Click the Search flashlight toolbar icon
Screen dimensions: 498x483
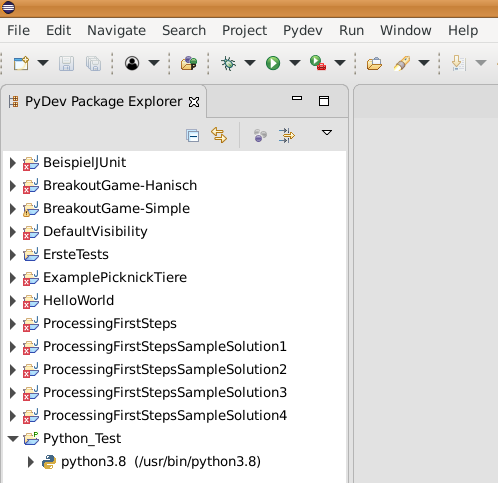[402, 63]
